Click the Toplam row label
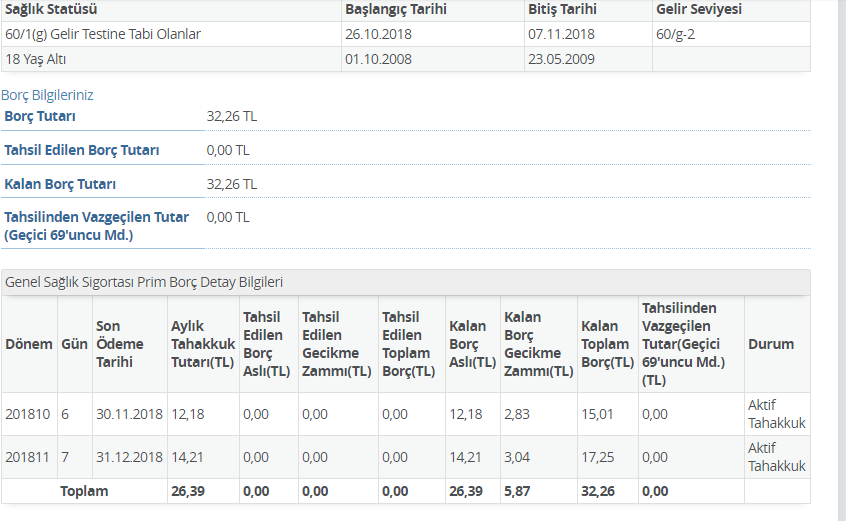Image resolution: width=846 pixels, height=521 pixels. coord(84,491)
